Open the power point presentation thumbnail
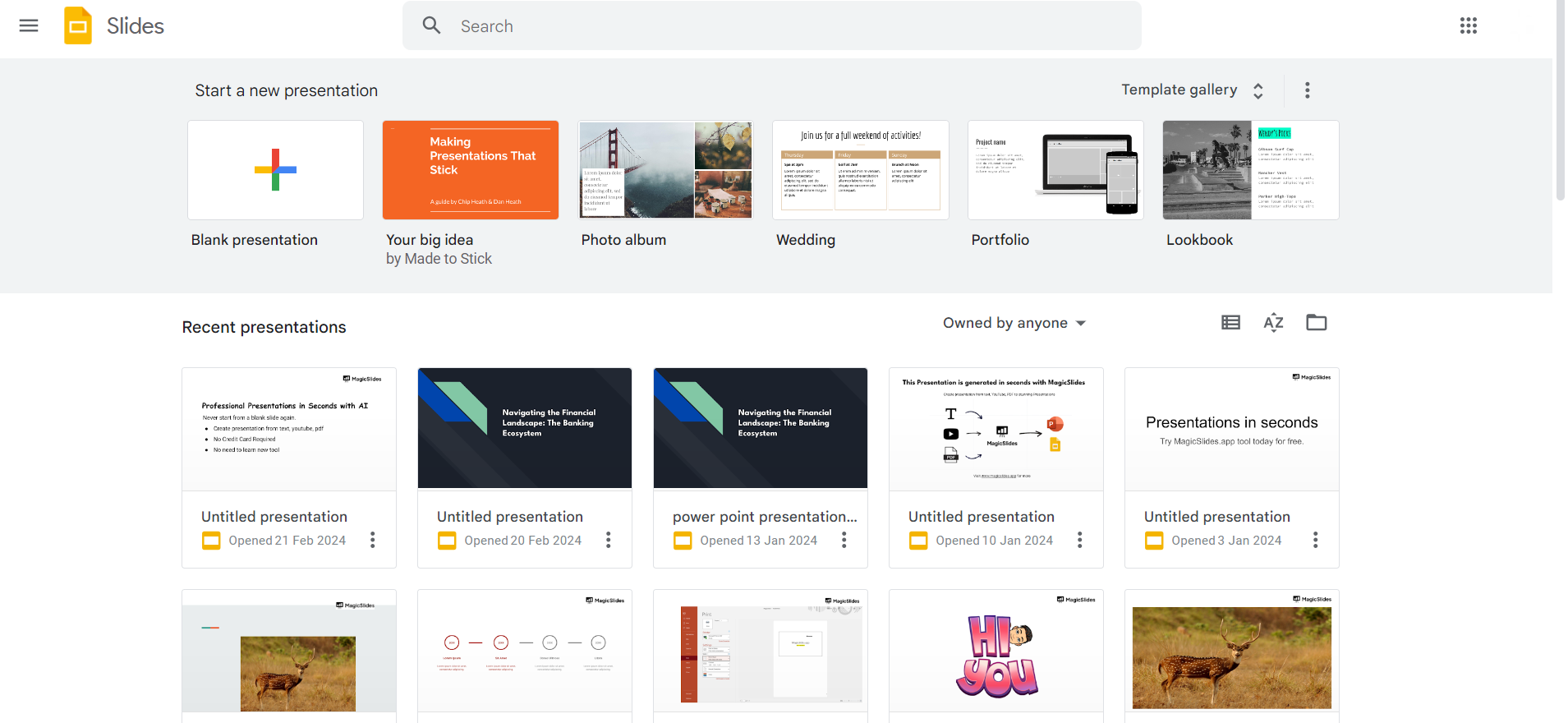The height and width of the screenshot is (723, 1568). point(761,429)
